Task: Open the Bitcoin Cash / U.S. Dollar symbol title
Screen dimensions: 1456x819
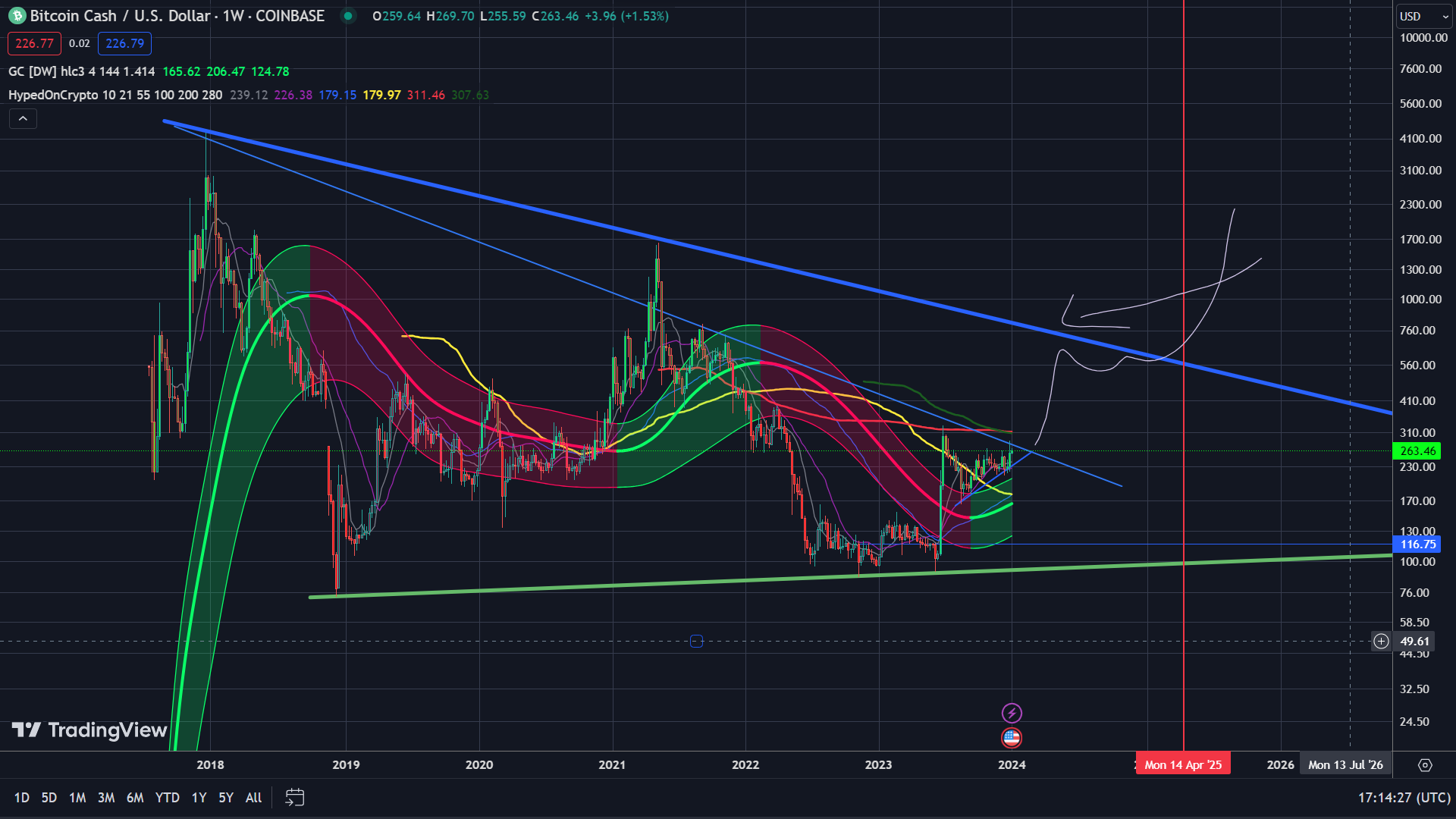Action: pyautogui.click(x=177, y=16)
